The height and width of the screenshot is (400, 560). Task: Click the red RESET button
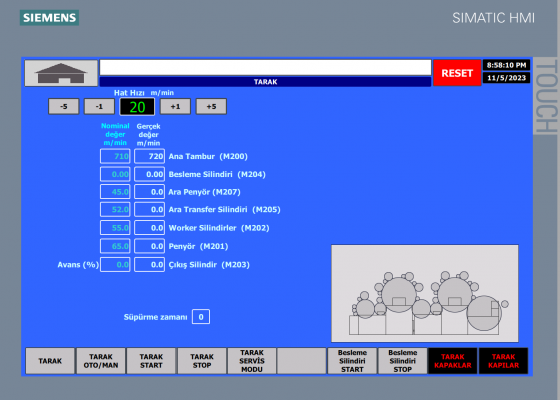click(x=457, y=73)
